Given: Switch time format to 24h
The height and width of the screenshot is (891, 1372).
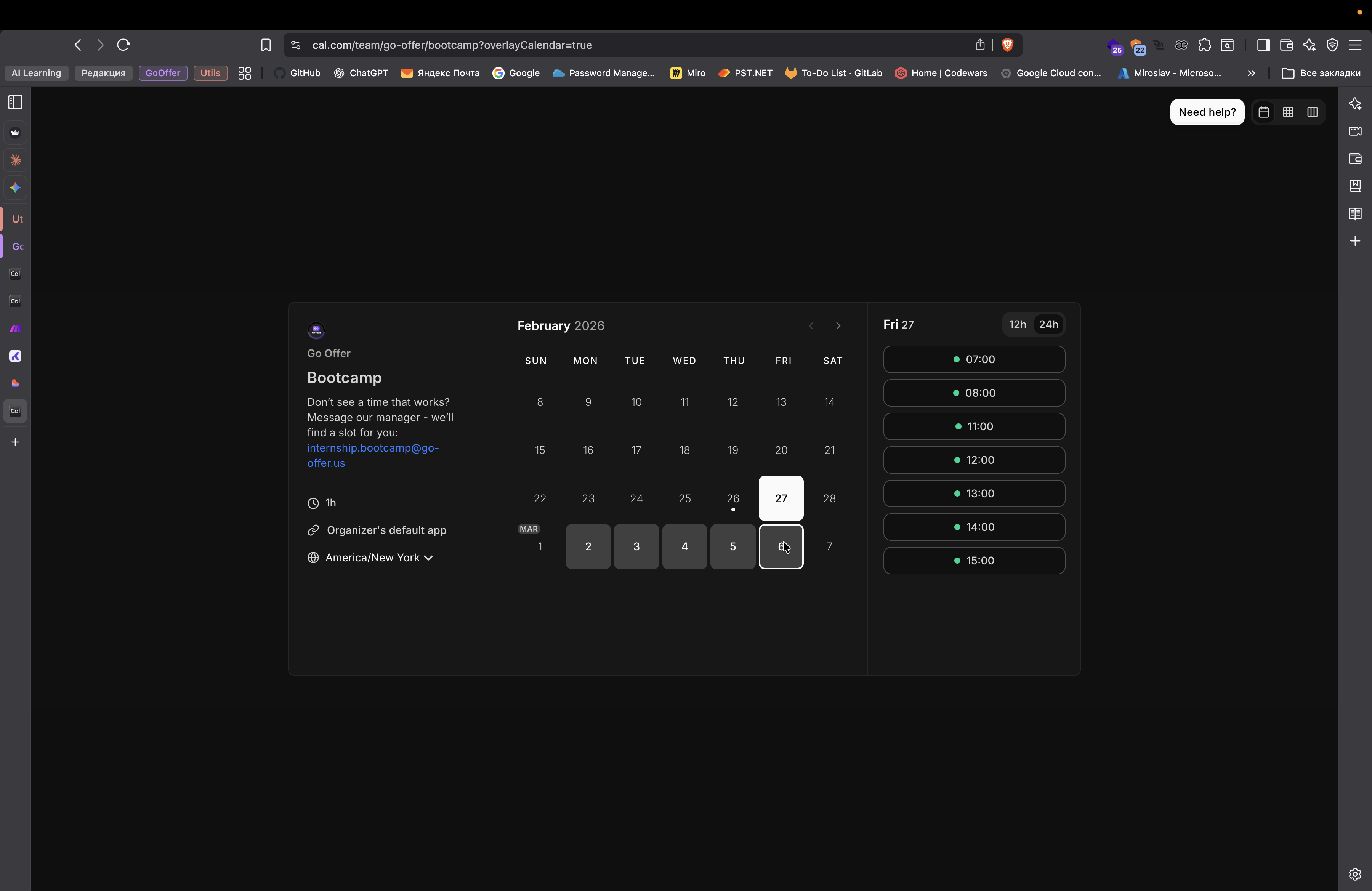Looking at the screenshot, I should coord(1048,324).
